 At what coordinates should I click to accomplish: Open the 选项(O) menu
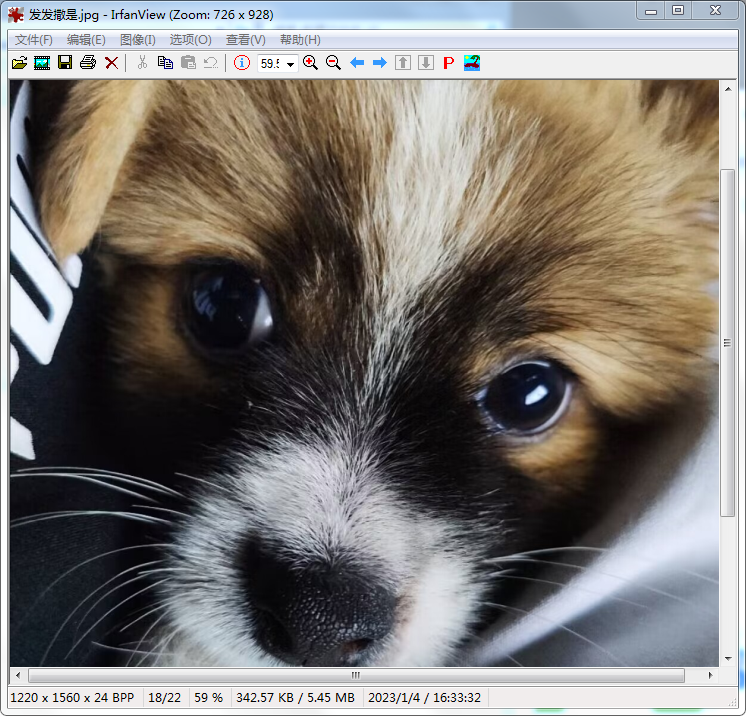(190, 39)
